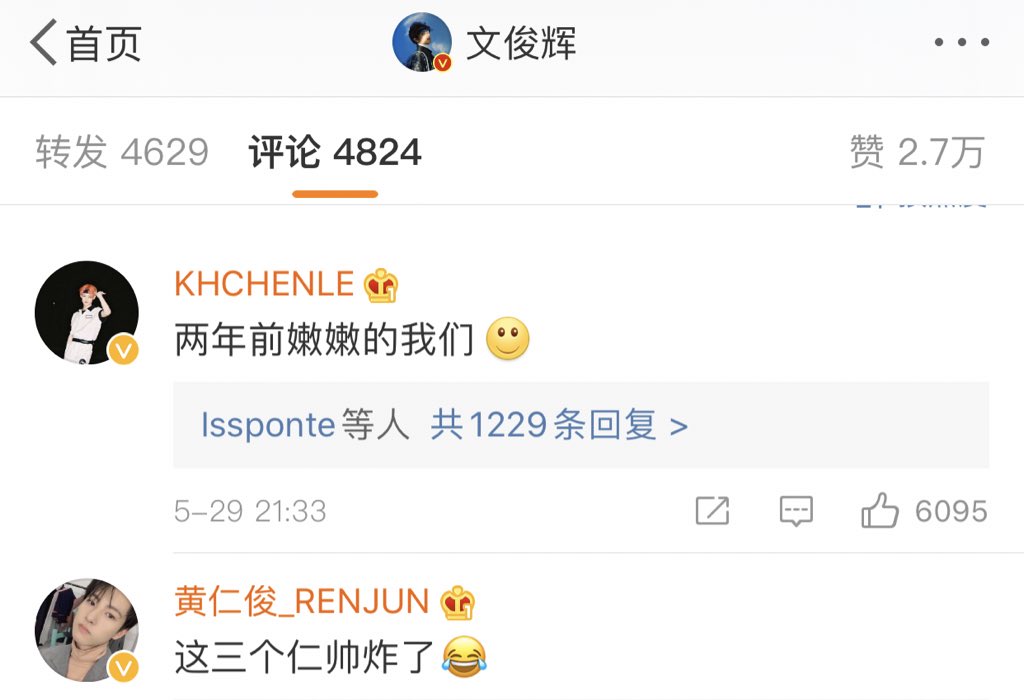
Task: Switch to the 赞 2.7万 tab
Action: point(917,152)
